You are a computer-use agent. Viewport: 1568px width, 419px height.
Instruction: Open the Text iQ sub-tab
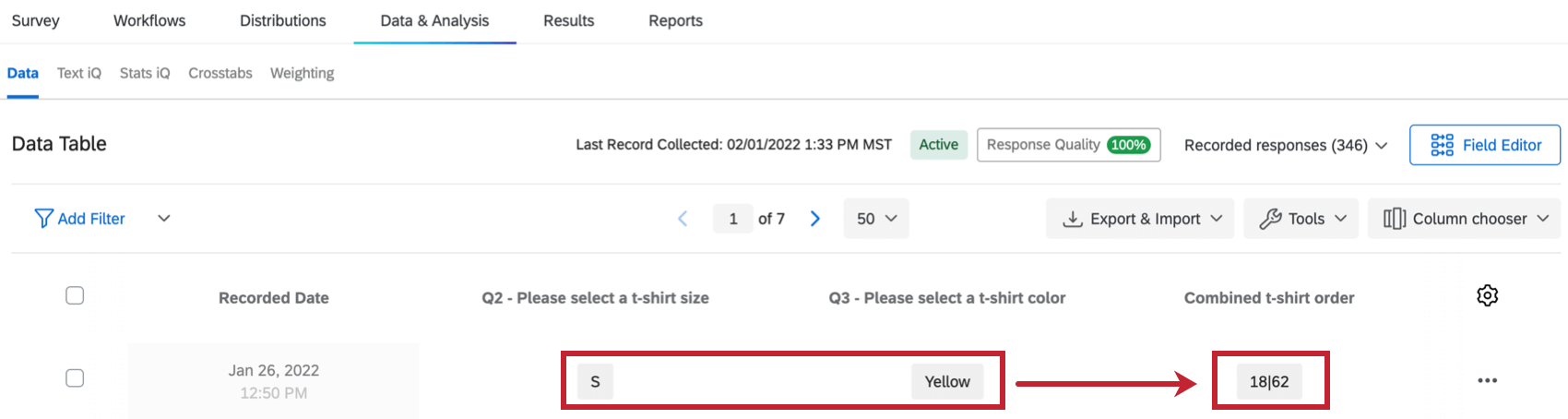(78, 73)
